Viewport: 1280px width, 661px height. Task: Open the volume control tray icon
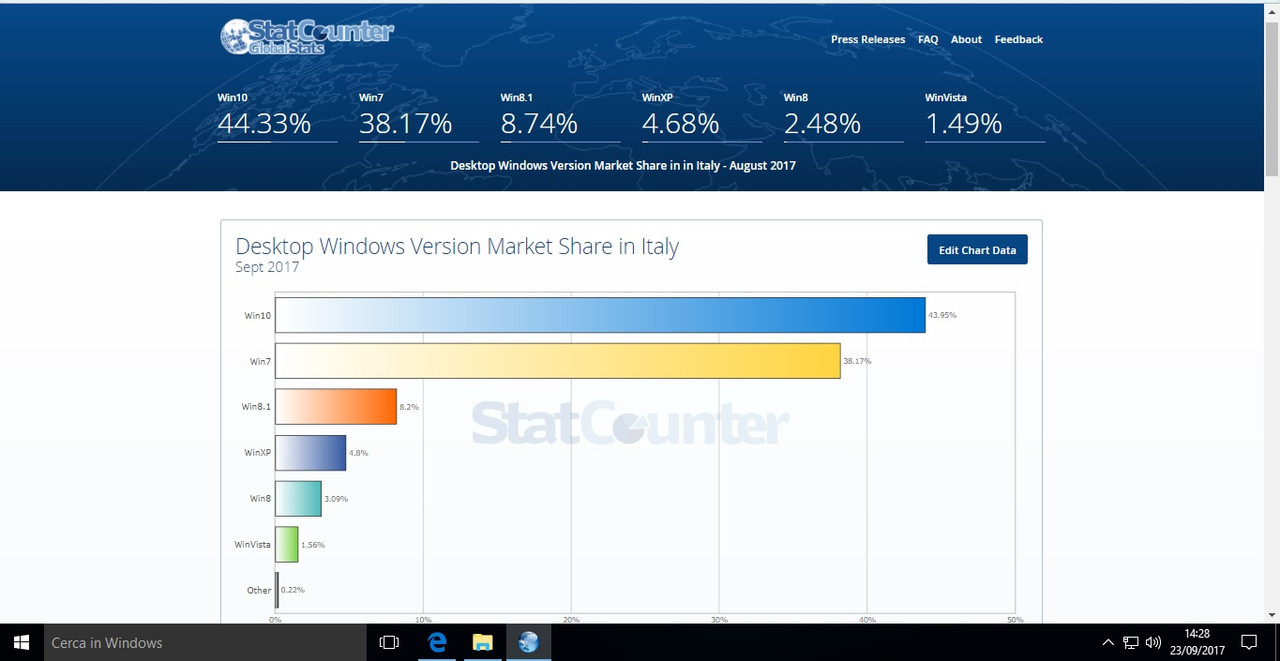click(x=1153, y=642)
